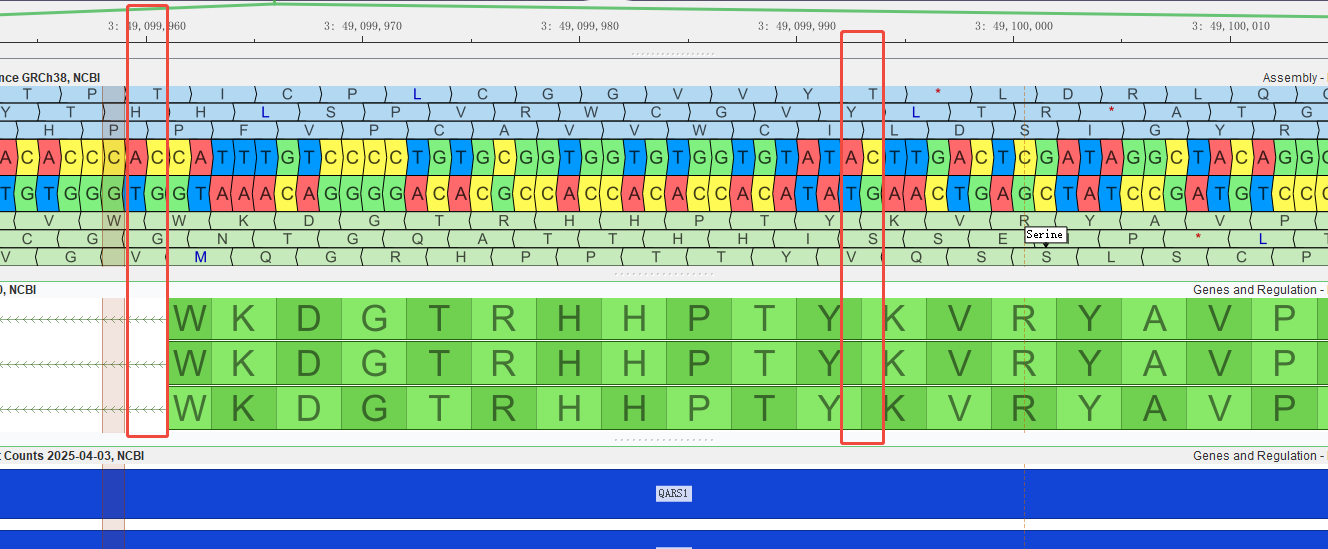Click red stop asterisk in second forward frame
The image size is (1328, 549).
pos(1111,111)
